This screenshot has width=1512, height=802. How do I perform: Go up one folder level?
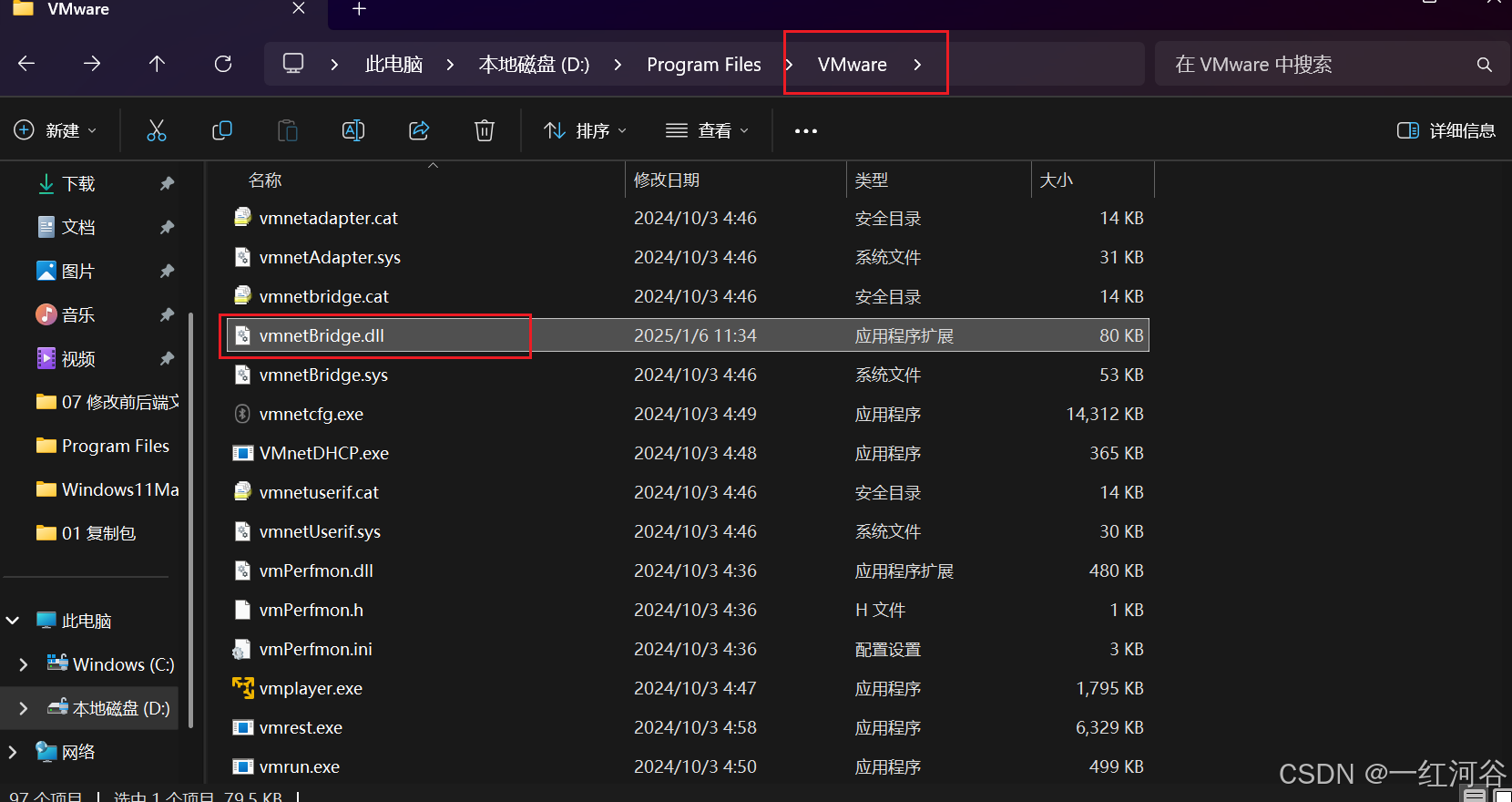click(x=157, y=64)
